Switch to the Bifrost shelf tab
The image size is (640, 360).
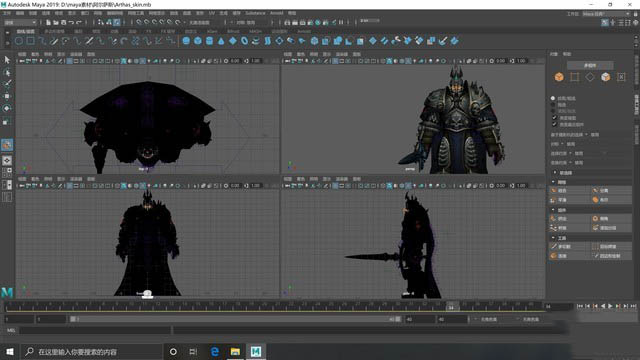[233, 31]
